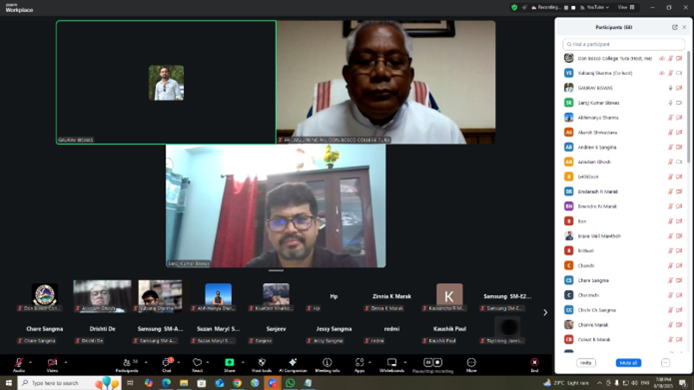Open the YouTube live stream dropdown
This screenshot has width=694, height=390.
pos(594,8)
